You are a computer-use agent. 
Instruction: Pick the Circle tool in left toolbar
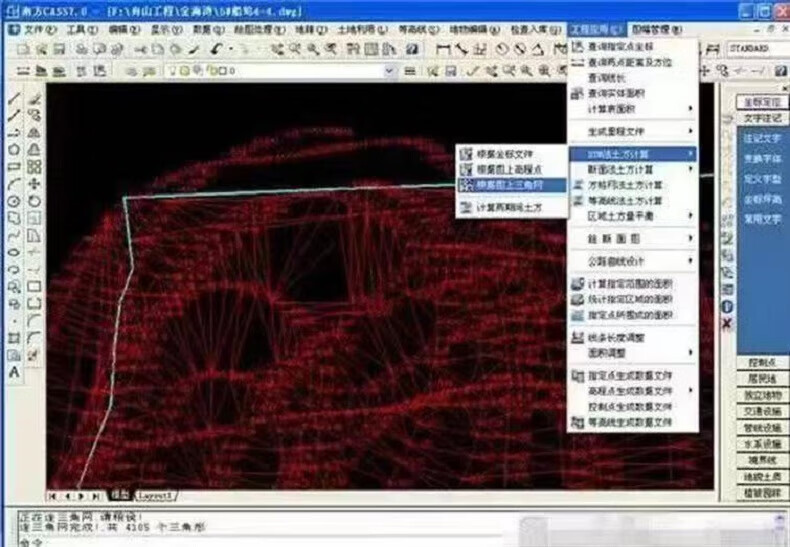14,201
